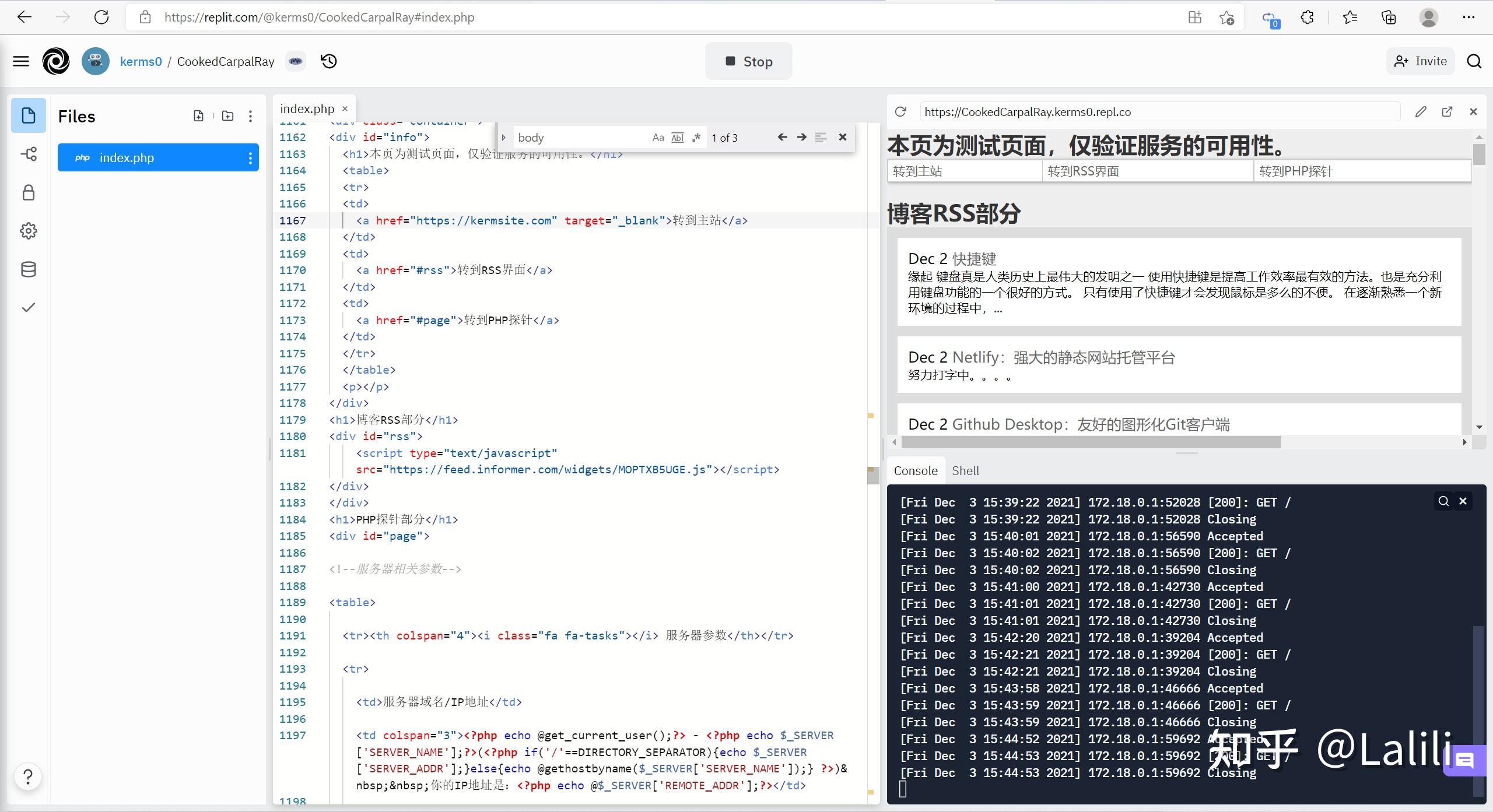Screen dimensions: 1493x812
Task: Open index.php file options menu
Action: tap(250, 158)
